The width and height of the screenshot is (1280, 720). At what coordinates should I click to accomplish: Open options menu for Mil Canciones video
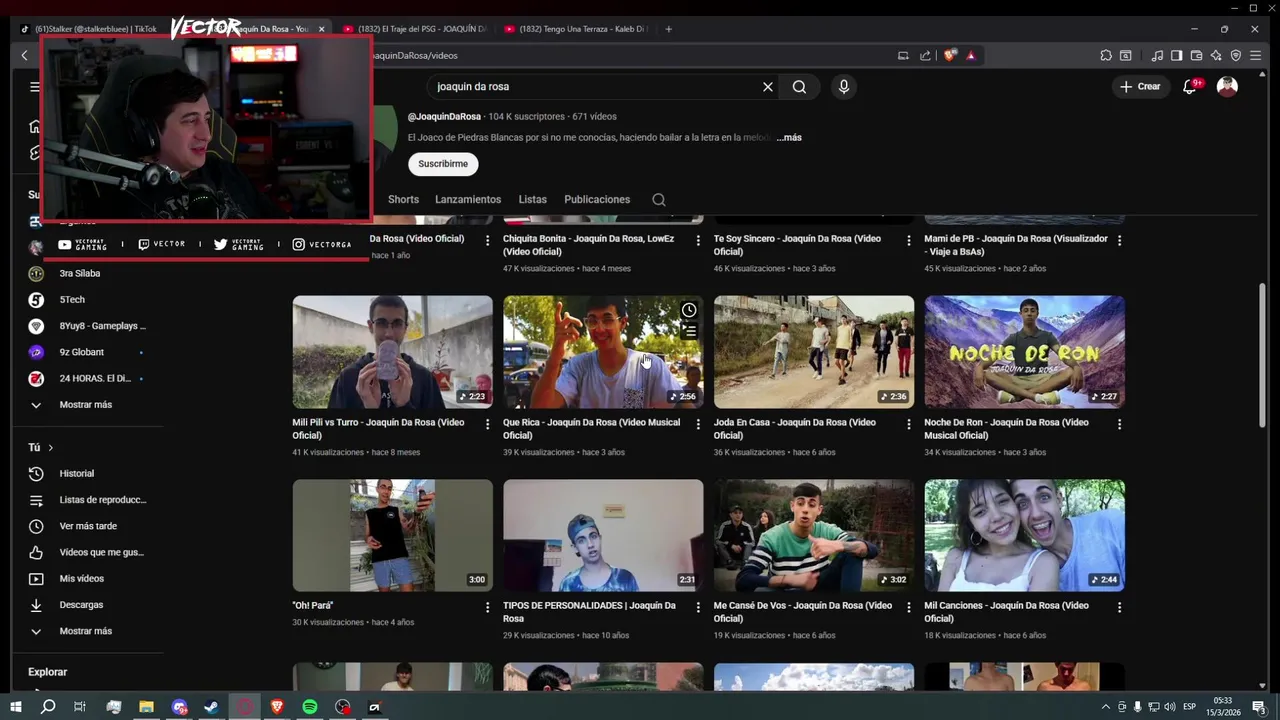click(x=1119, y=607)
